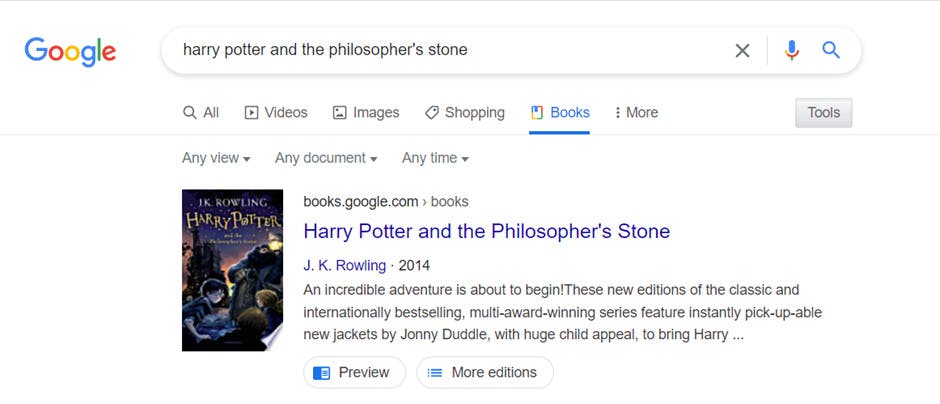Click the blue magnifier search icon

point(831,50)
